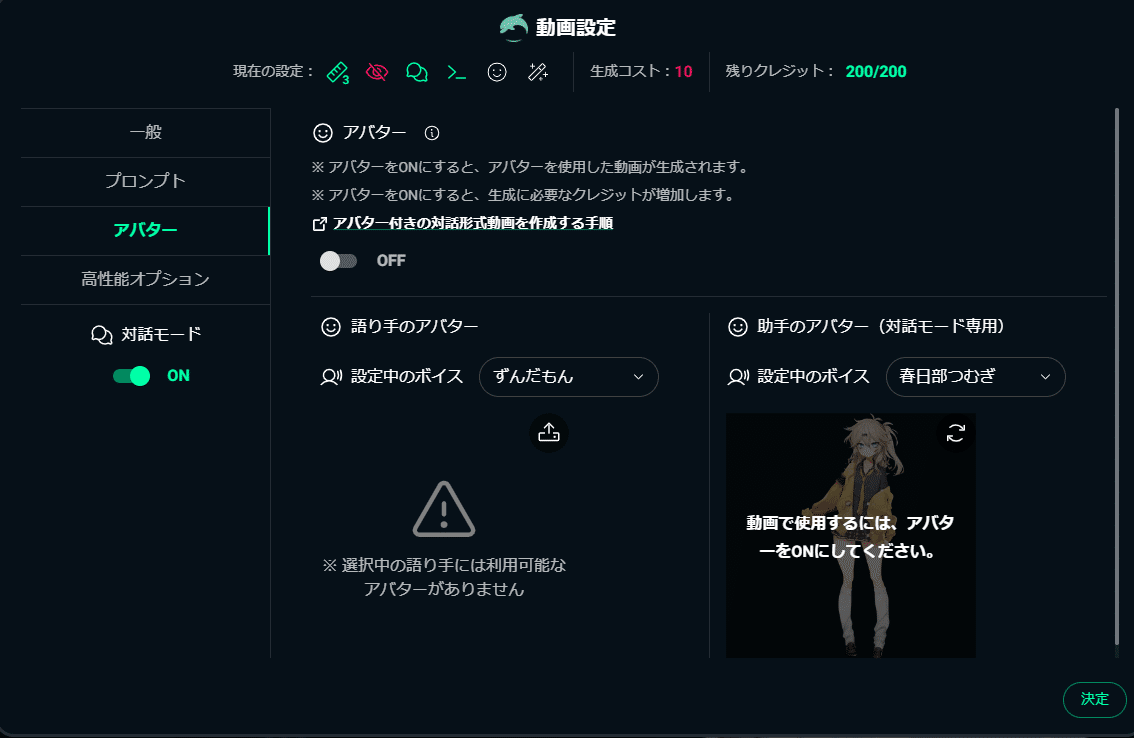Click the magic wand icon in header
Viewport: 1134px width, 738px height.
pos(537,72)
